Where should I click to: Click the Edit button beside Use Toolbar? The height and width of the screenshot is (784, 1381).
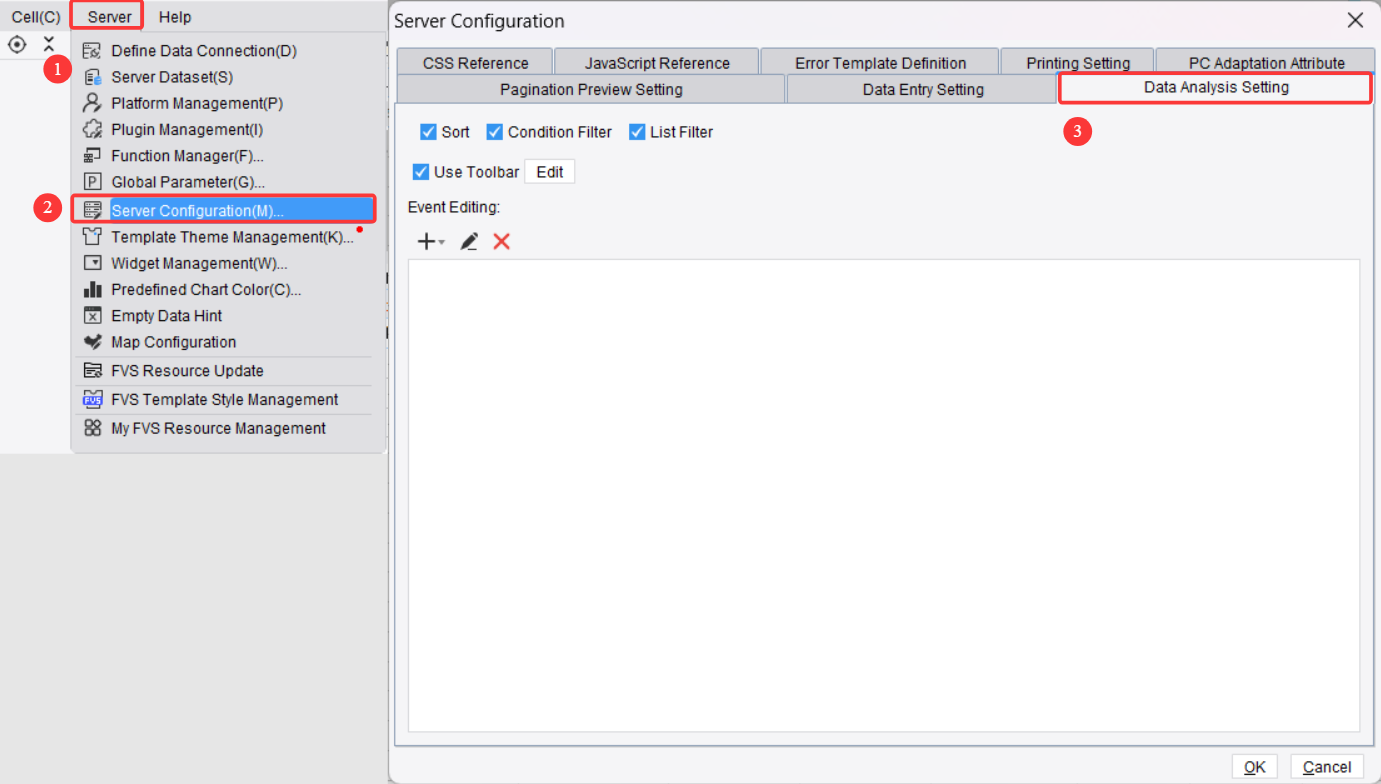tap(550, 172)
